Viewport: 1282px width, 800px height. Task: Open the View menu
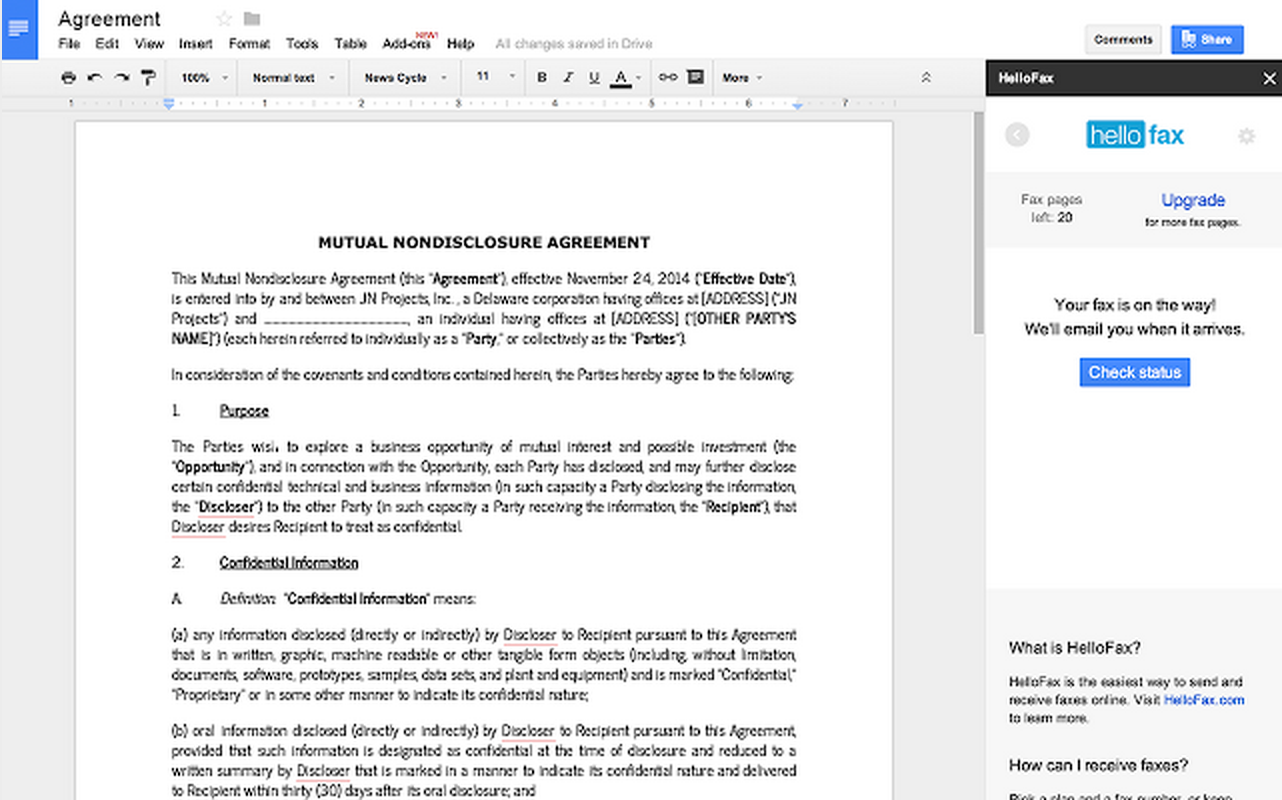click(x=149, y=44)
